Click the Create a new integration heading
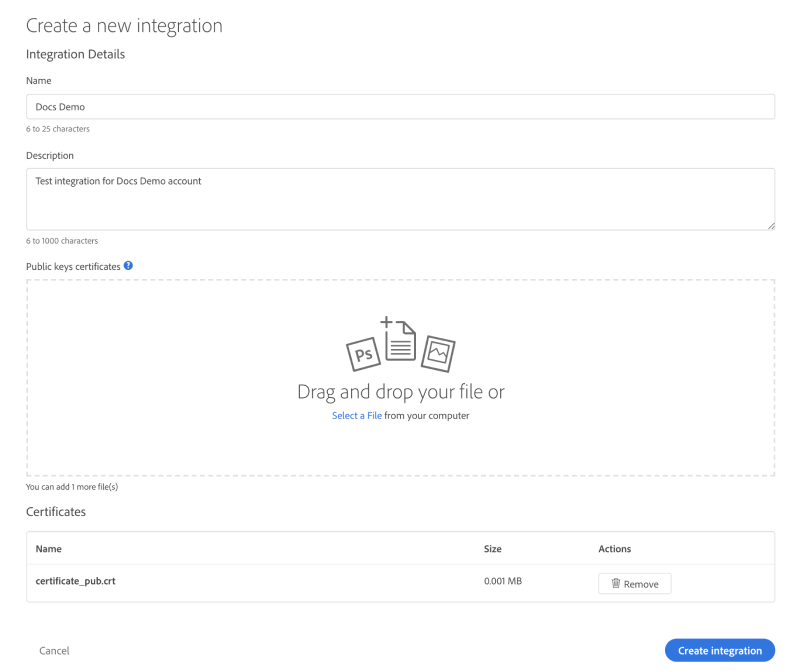Viewport: 800px width, 672px height. pos(124,25)
